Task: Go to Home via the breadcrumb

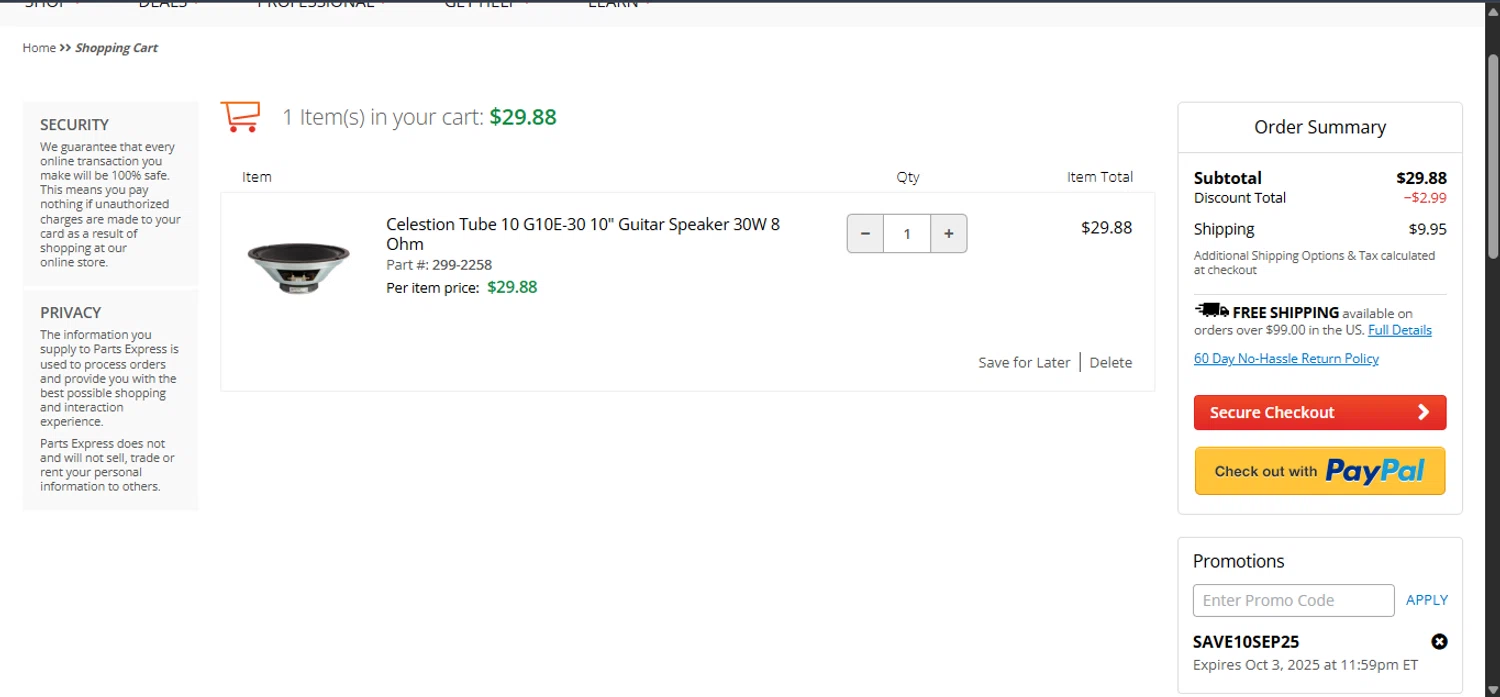Action: point(39,48)
